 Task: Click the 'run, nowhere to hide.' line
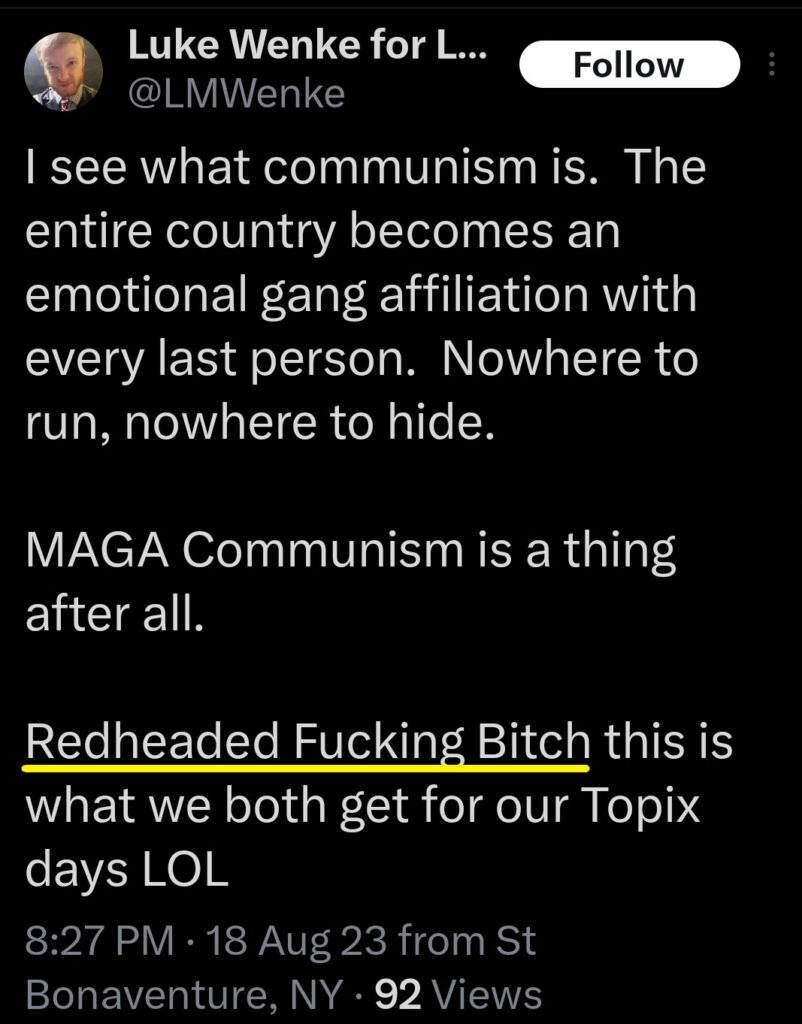click(260, 423)
